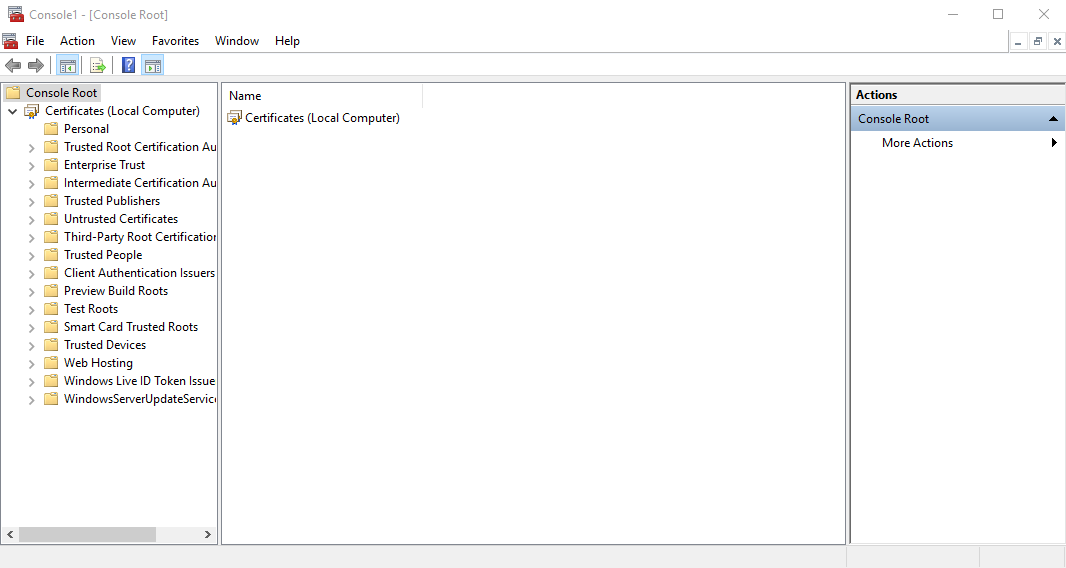1066x568 pixels.
Task: Click the Export List toolbar icon
Action: pyautogui.click(x=98, y=66)
